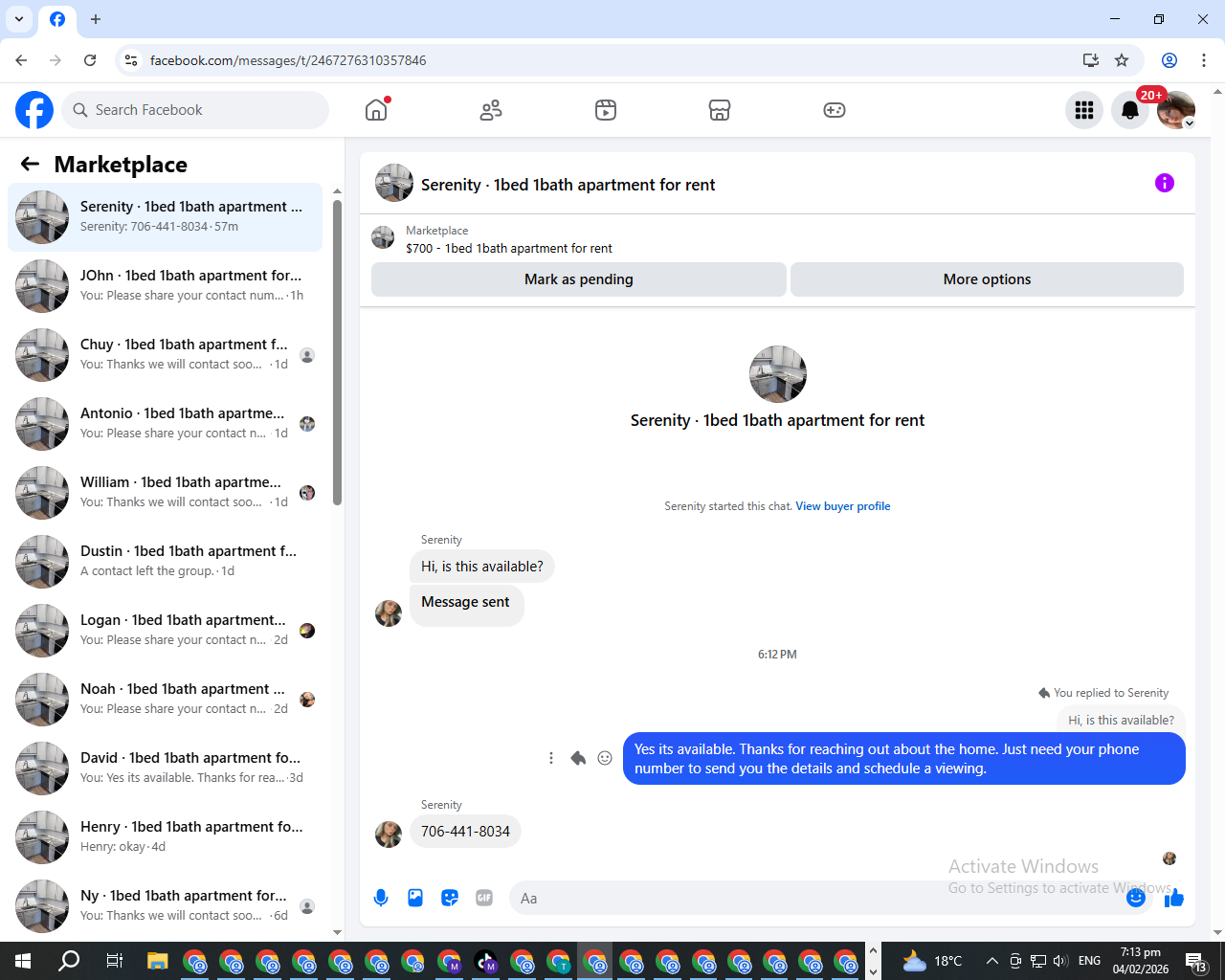Screen dimensions: 1225x980
Task: Reload the page
Action: coord(90,60)
